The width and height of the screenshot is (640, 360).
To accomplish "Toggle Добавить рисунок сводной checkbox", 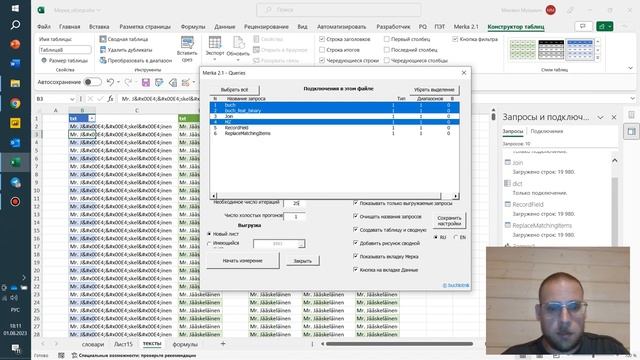I will click(x=356, y=243).
